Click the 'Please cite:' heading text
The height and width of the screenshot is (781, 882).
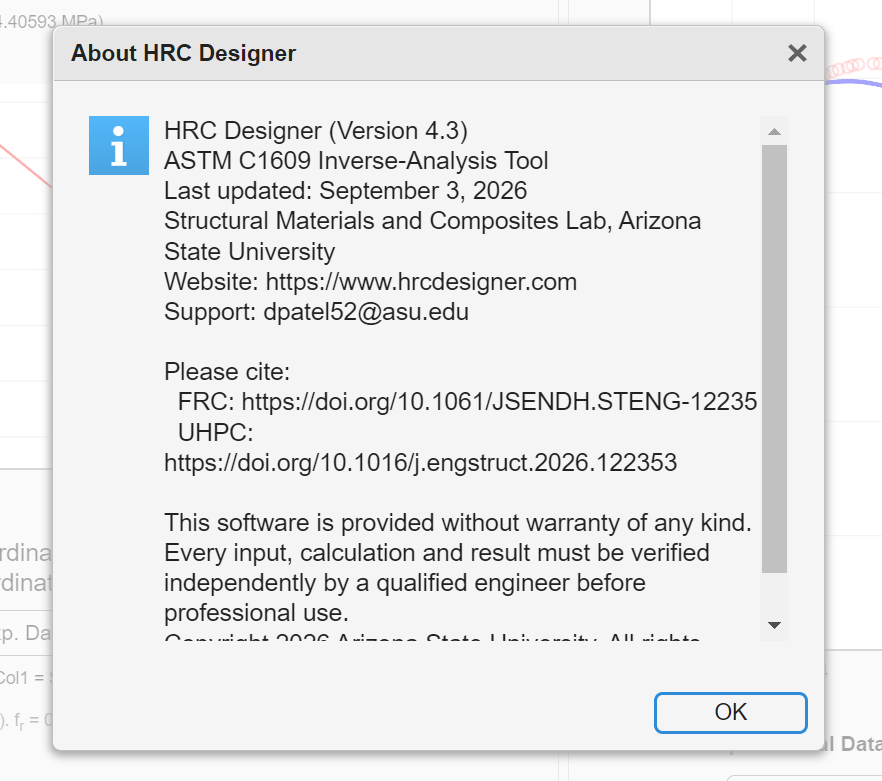(x=227, y=372)
